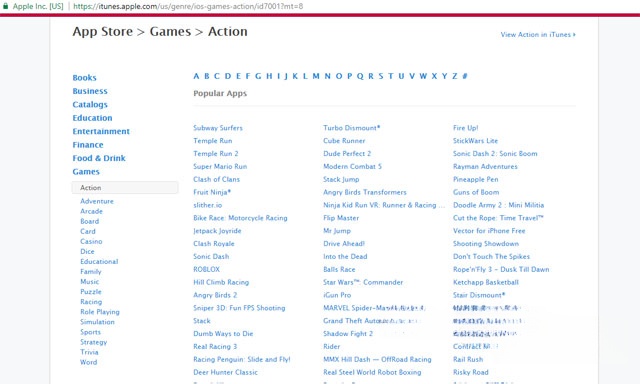Screen dimensions: 640x384
Task: Select the Role Playing subcategory
Action: pyautogui.click(x=100, y=312)
